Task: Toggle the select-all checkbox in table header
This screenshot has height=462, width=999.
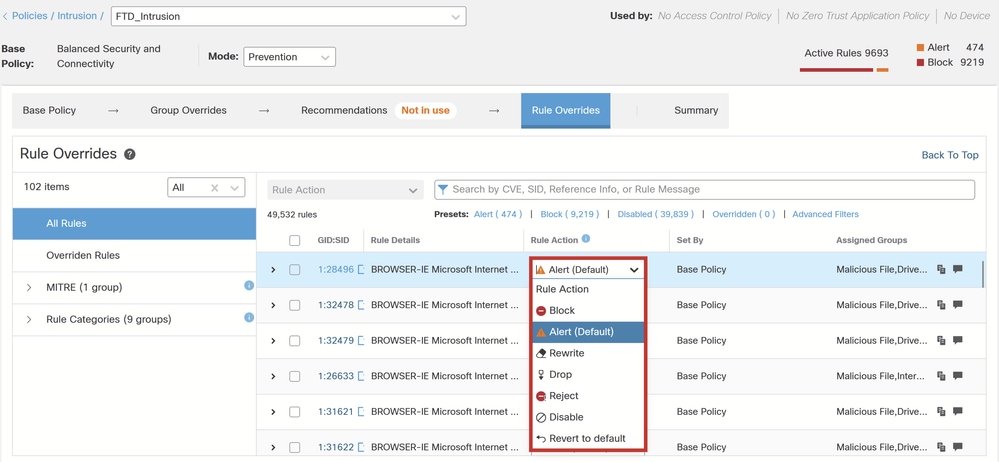Action: 294,240
